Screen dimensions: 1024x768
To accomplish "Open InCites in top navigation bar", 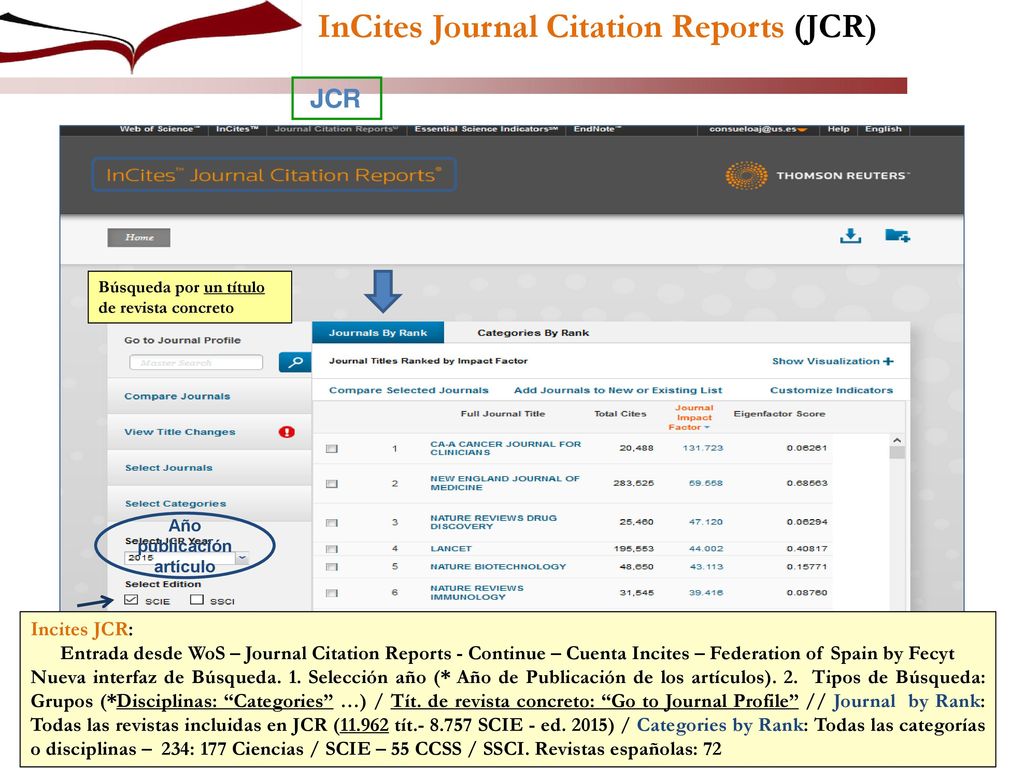I will pyautogui.click(x=237, y=129).
